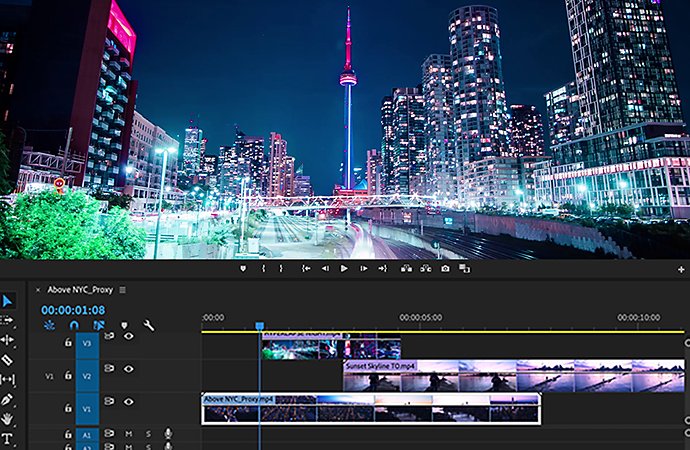Viewport: 690px width, 450px height.
Task: Select the Selection arrow tool
Action: [x=7, y=301]
